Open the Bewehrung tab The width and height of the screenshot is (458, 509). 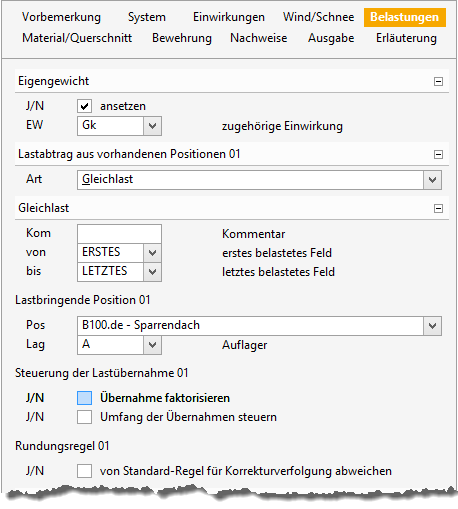click(x=182, y=38)
